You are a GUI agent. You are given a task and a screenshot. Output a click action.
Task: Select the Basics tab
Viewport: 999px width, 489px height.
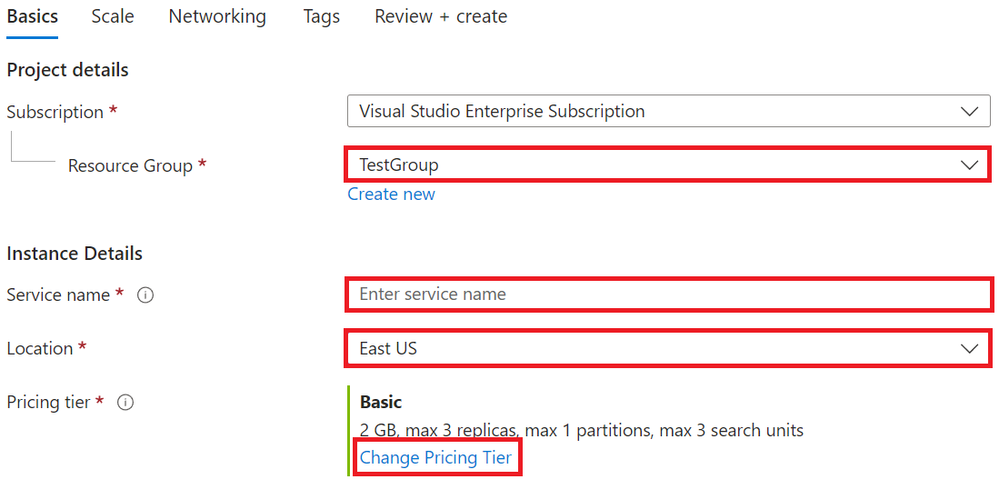[32, 17]
